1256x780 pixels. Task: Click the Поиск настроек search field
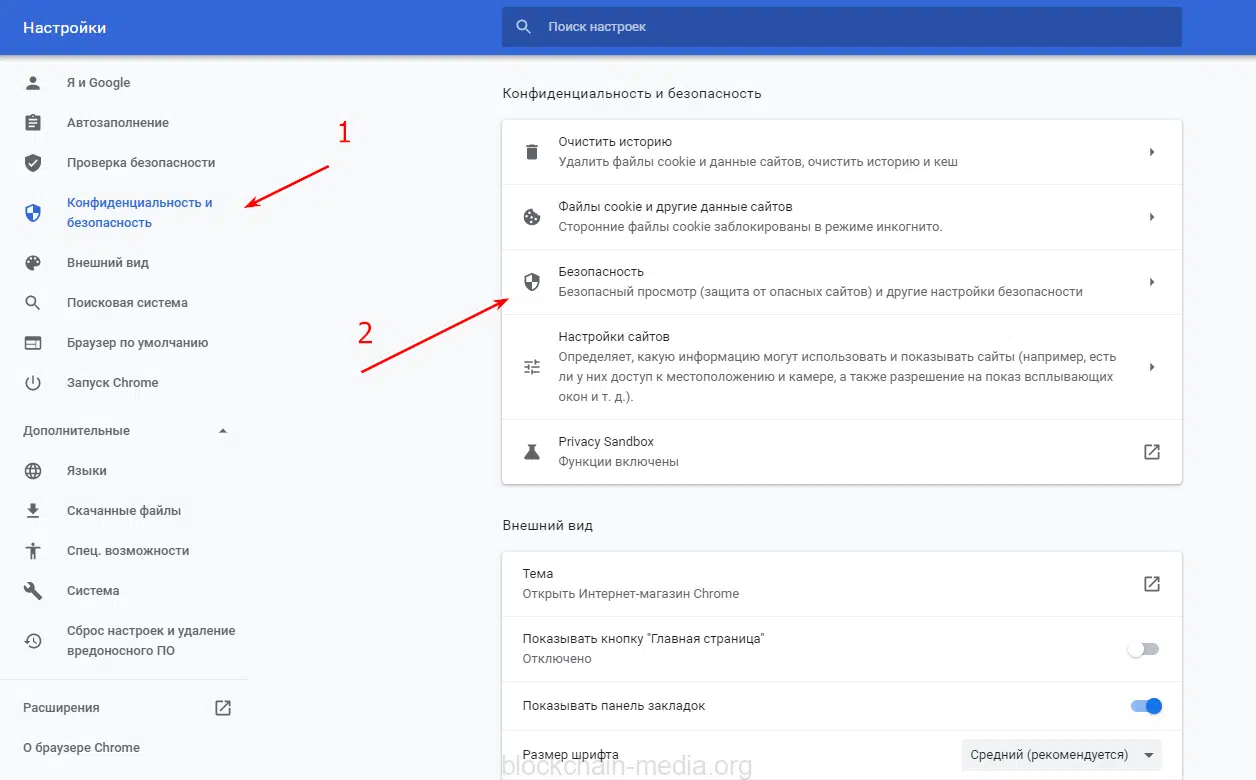tap(850, 27)
